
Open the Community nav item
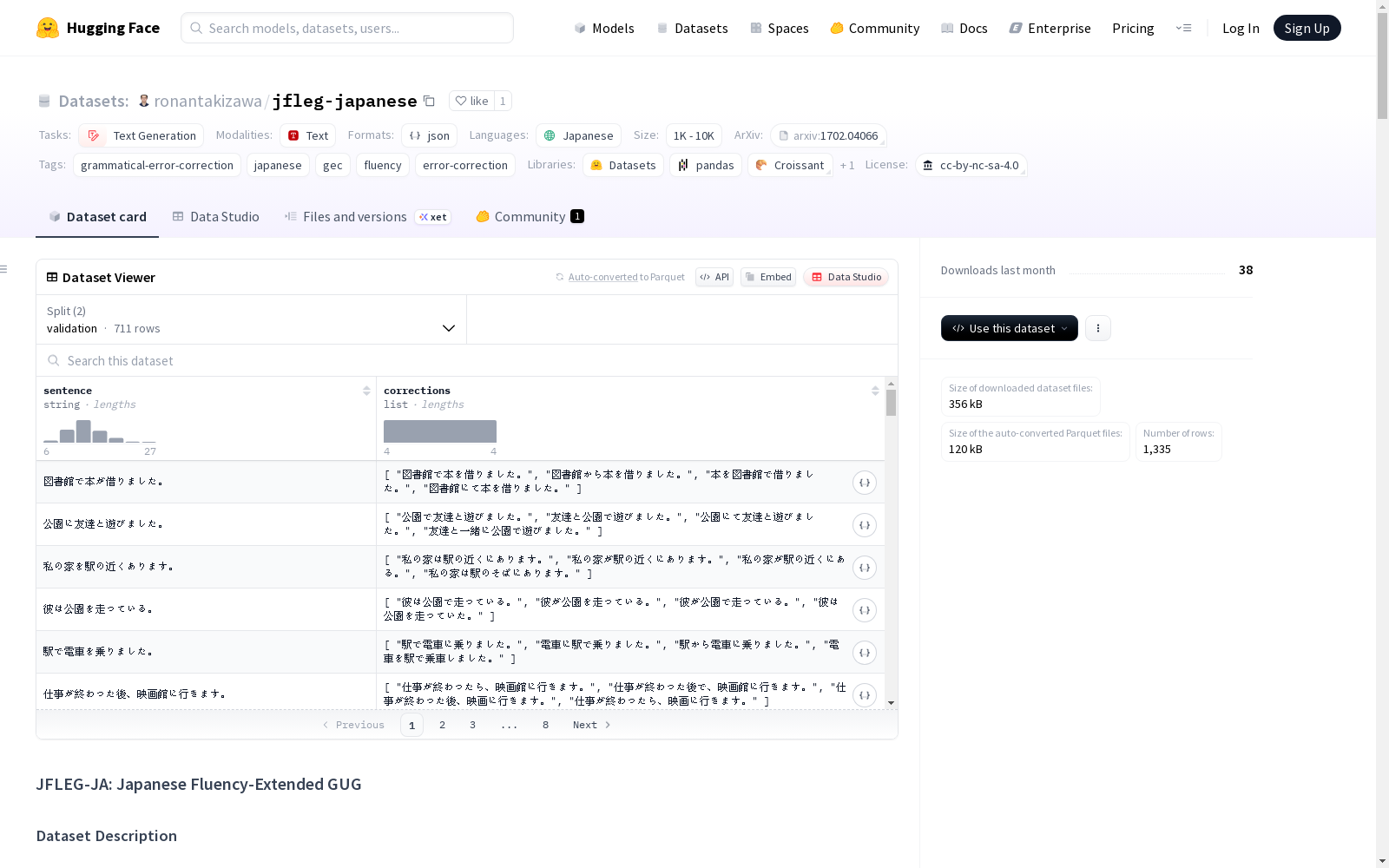point(874,28)
